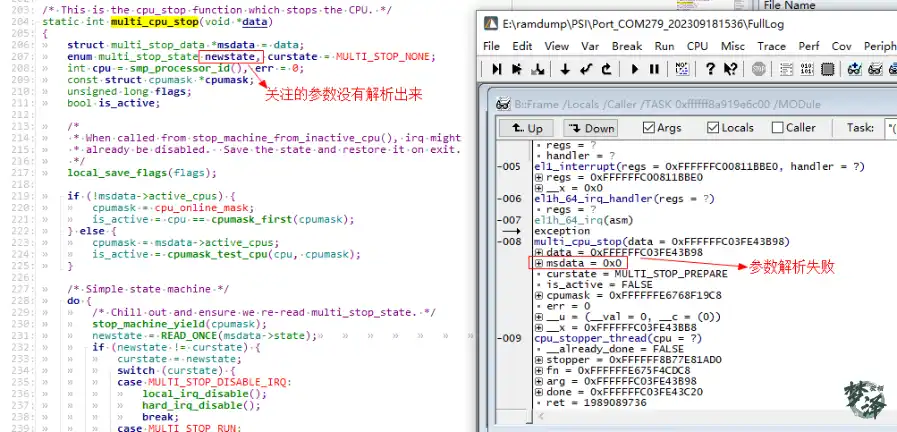897x432 pixels.
Task: Expand the __x = 0xFFFFFFC03FE43BB8 entry
Action: point(539,328)
